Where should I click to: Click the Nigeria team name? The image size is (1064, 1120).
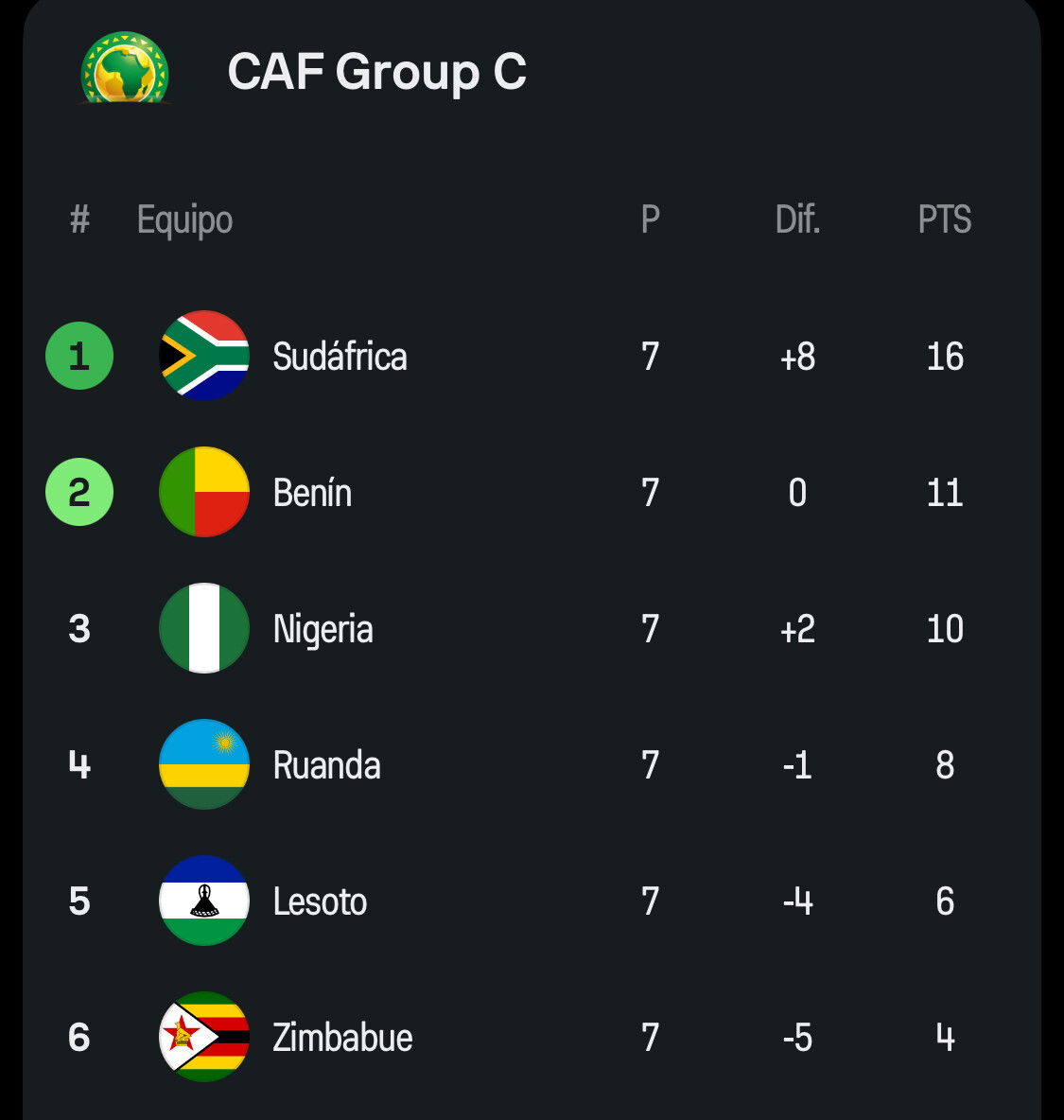323,629
